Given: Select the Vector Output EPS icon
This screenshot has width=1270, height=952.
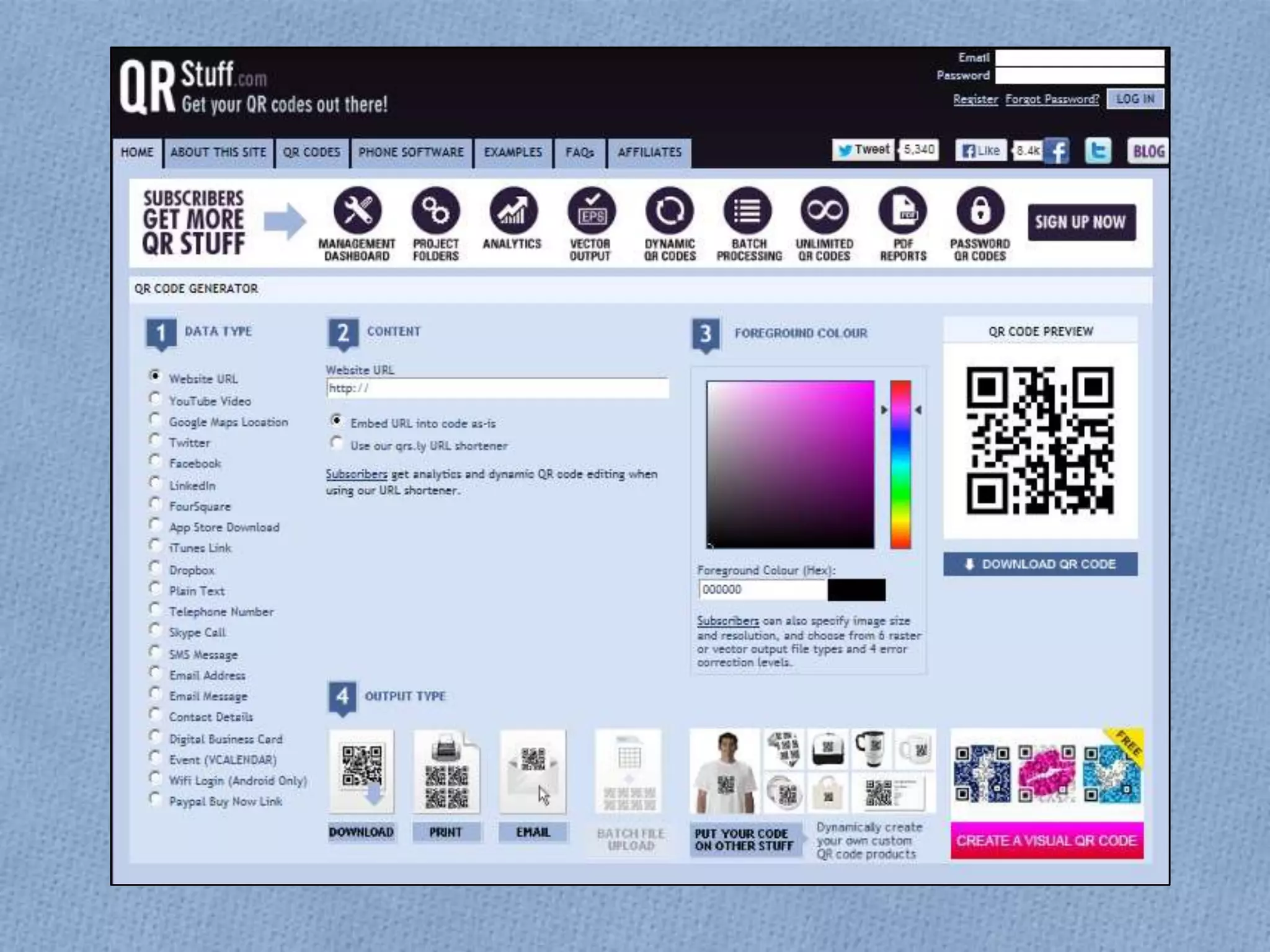Looking at the screenshot, I should click(x=591, y=211).
